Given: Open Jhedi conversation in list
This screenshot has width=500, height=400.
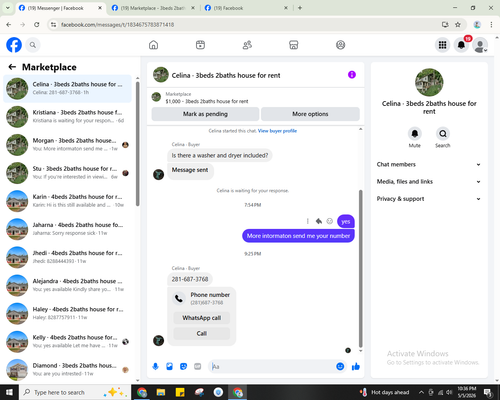Looking at the screenshot, I should [67, 257].
